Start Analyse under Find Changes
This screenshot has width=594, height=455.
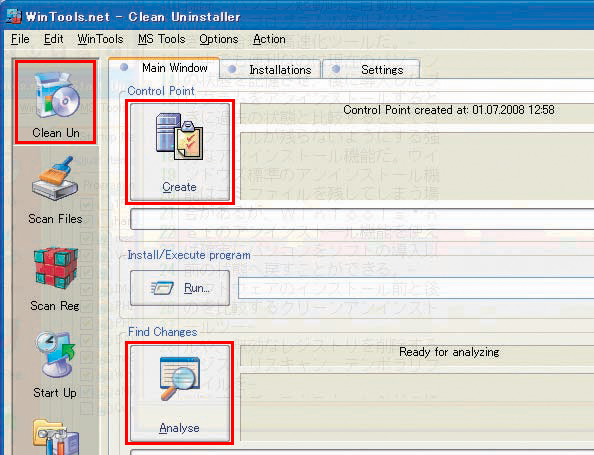[180, 393]
